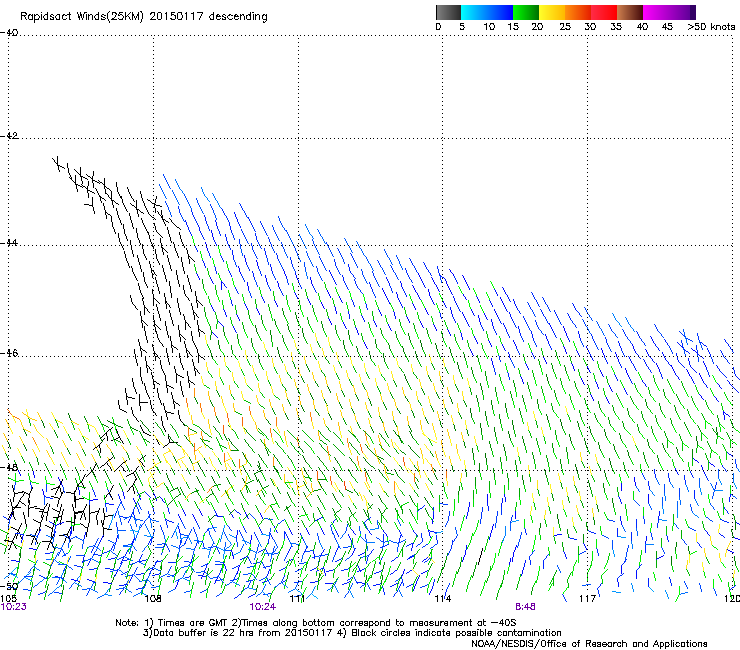Screen dimensions: 740x650
Task: Select the '15' knots label under the color bar
Action: click(x=513, y=27)
